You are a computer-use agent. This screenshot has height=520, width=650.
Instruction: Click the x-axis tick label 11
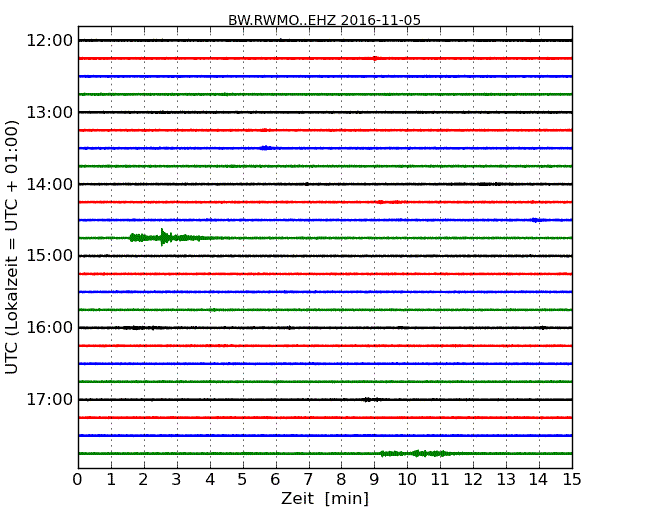(x=440, y=480)
